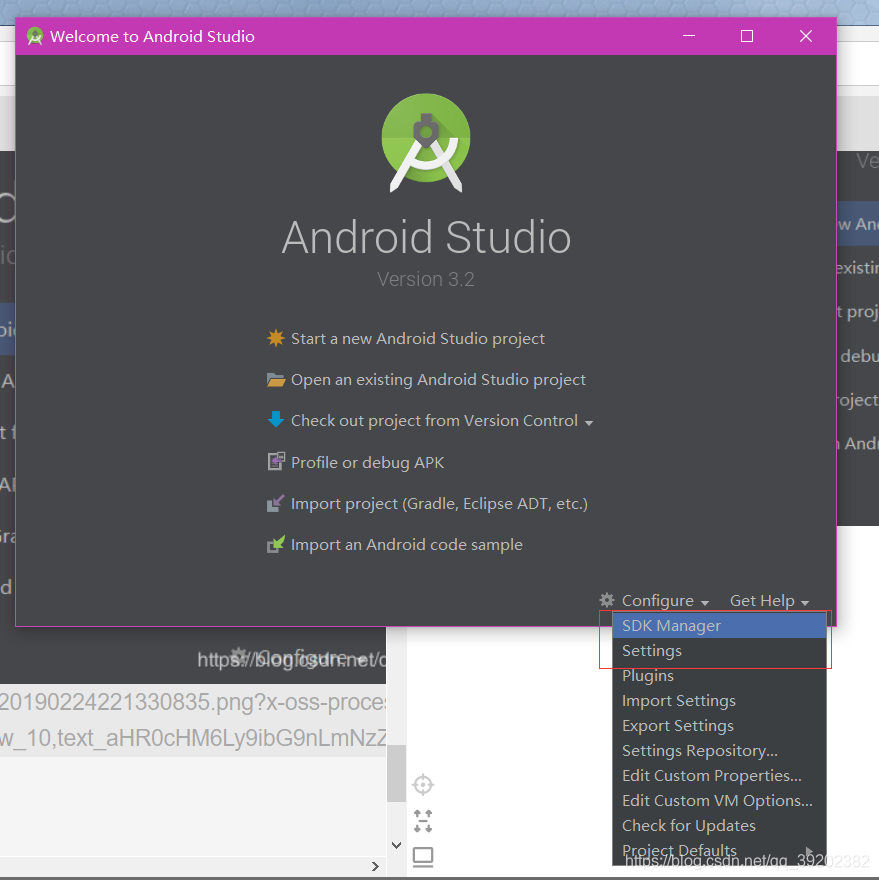The height and width of the screenshot is (880, 879).
Task: Click the orange starburst new project icon
Action: click(x=276, y=338)
